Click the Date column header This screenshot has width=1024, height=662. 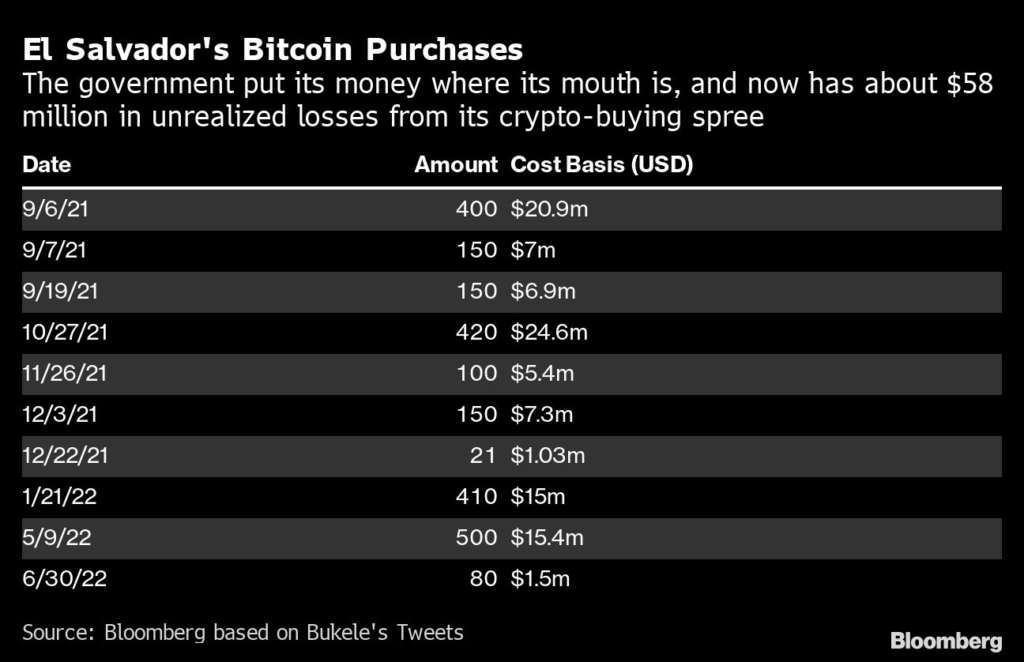(46, 165)
